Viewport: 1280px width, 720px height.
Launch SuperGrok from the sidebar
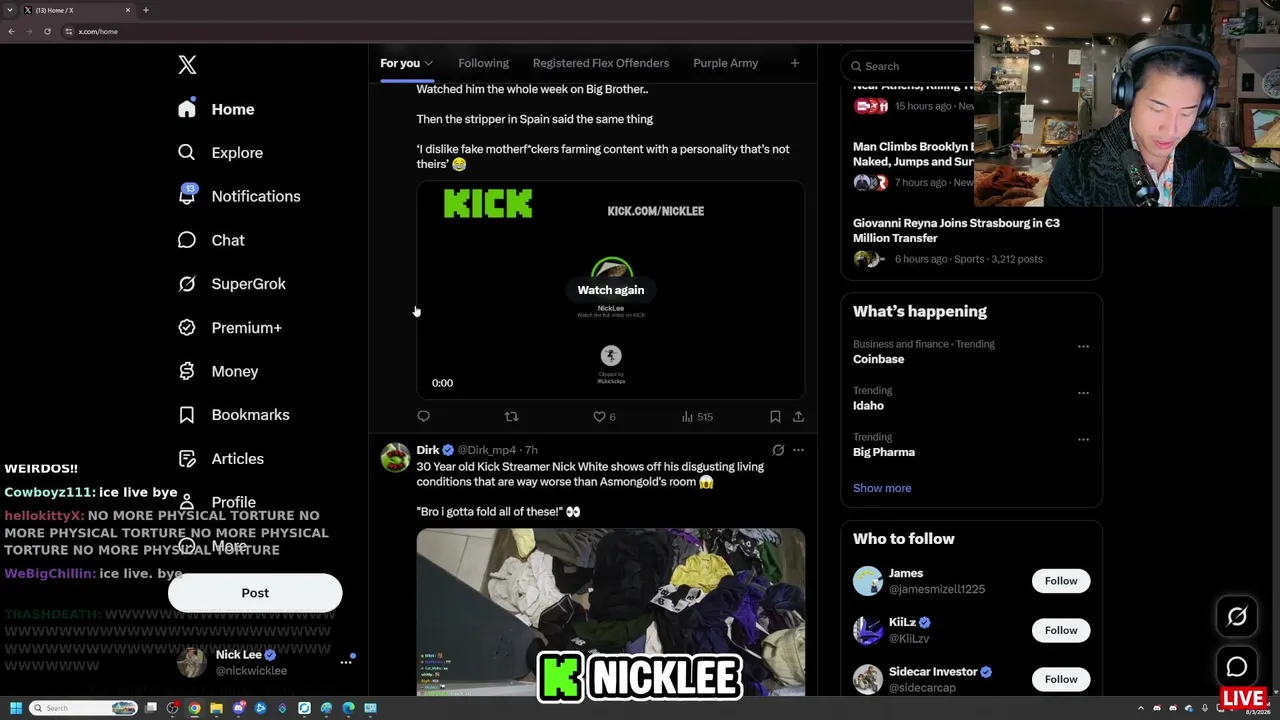(232, 284)
